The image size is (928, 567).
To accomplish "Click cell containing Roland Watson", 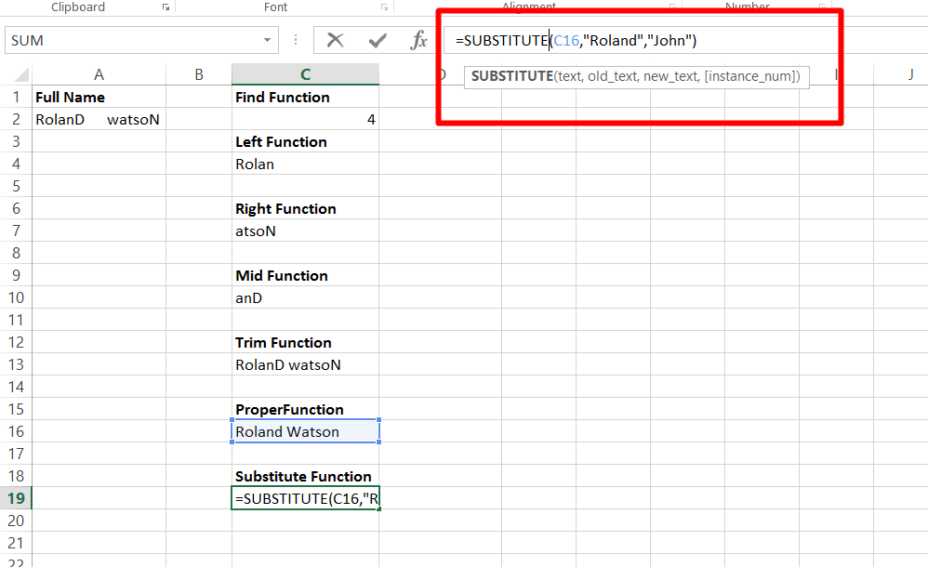I will 305,432.
